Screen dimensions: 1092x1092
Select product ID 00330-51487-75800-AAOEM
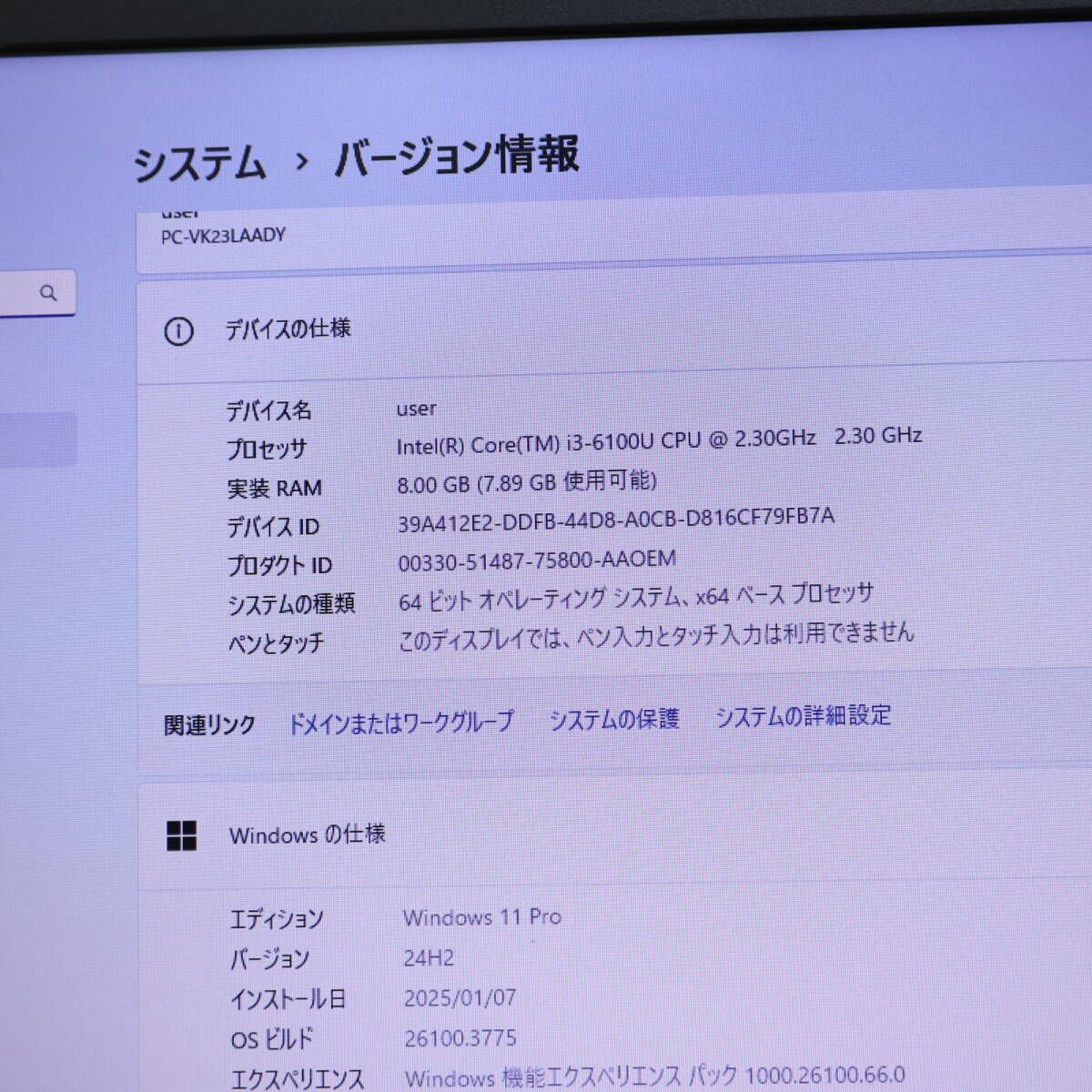pos(537,560)
